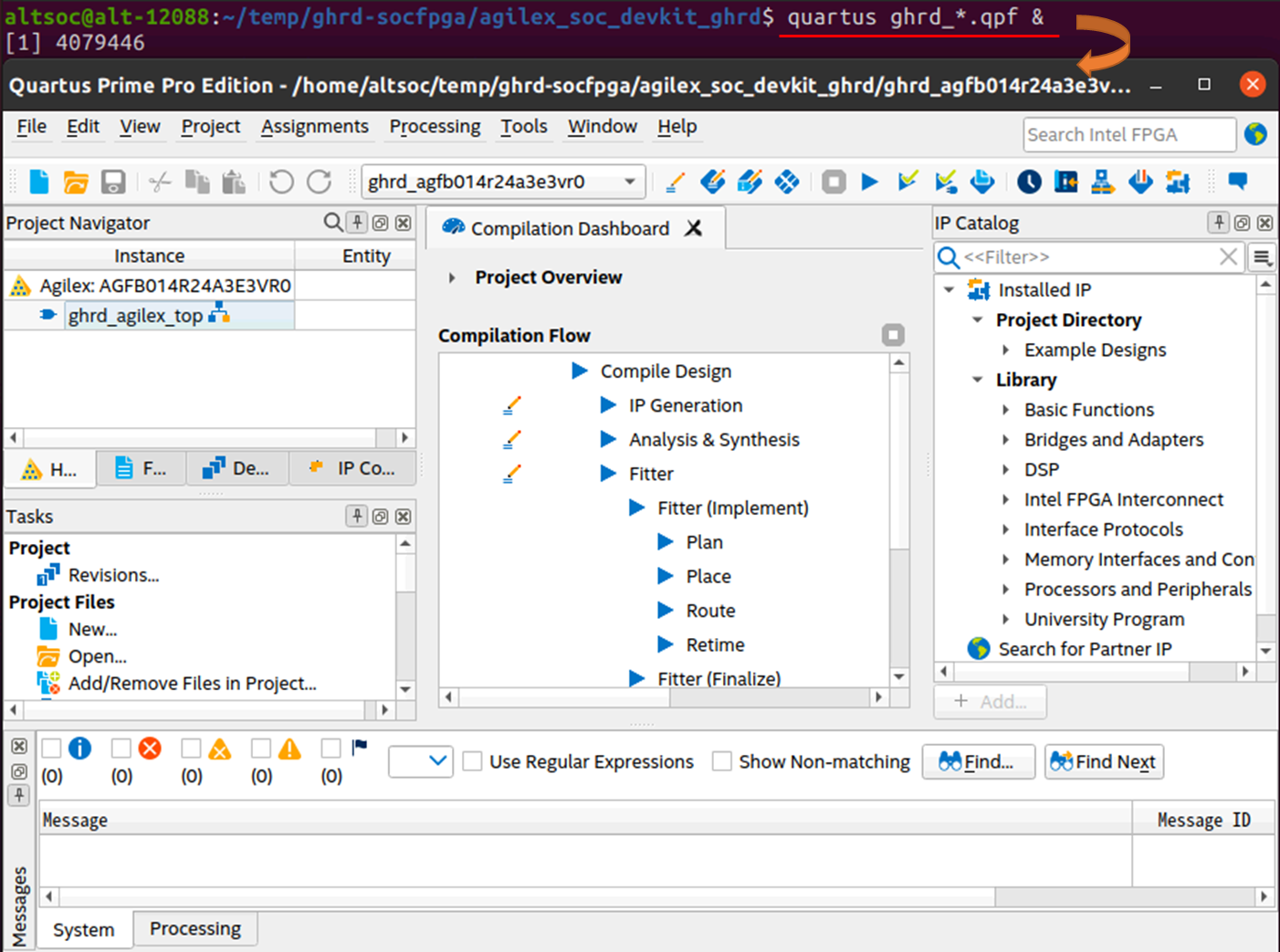Collapse the Installed IP tree node
1280x952 pixels.
coord(949,289)
